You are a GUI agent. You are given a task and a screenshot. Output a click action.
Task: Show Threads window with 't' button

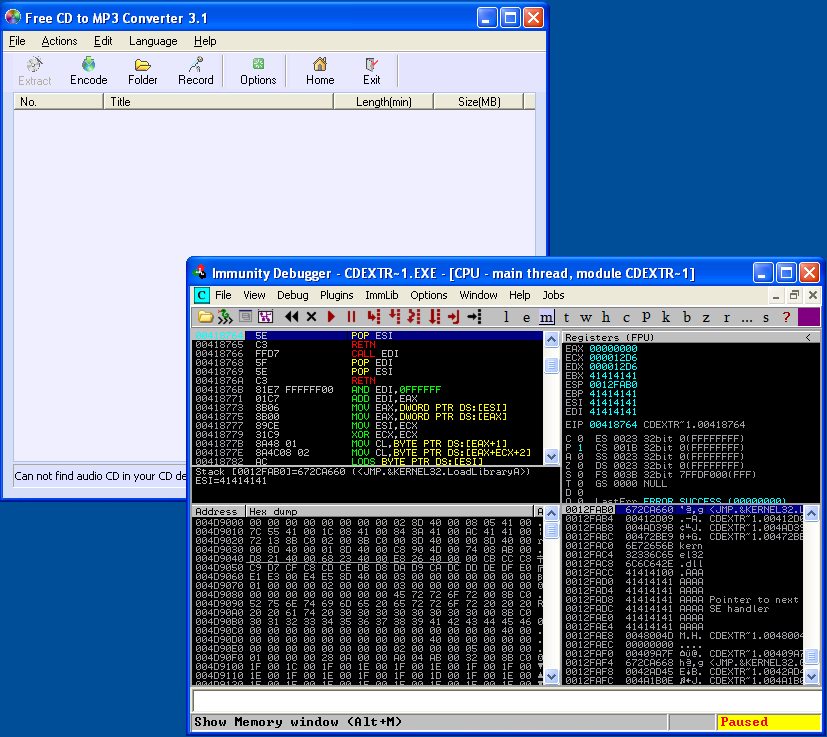pos(566,317)
